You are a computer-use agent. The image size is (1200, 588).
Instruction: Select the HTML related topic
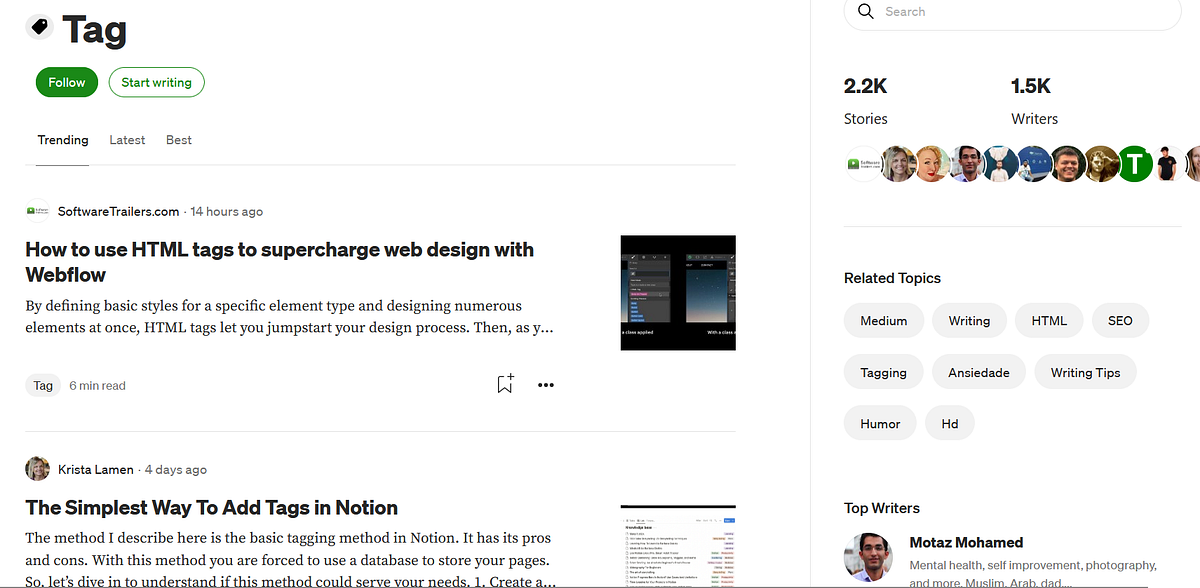pos(1049,321)
